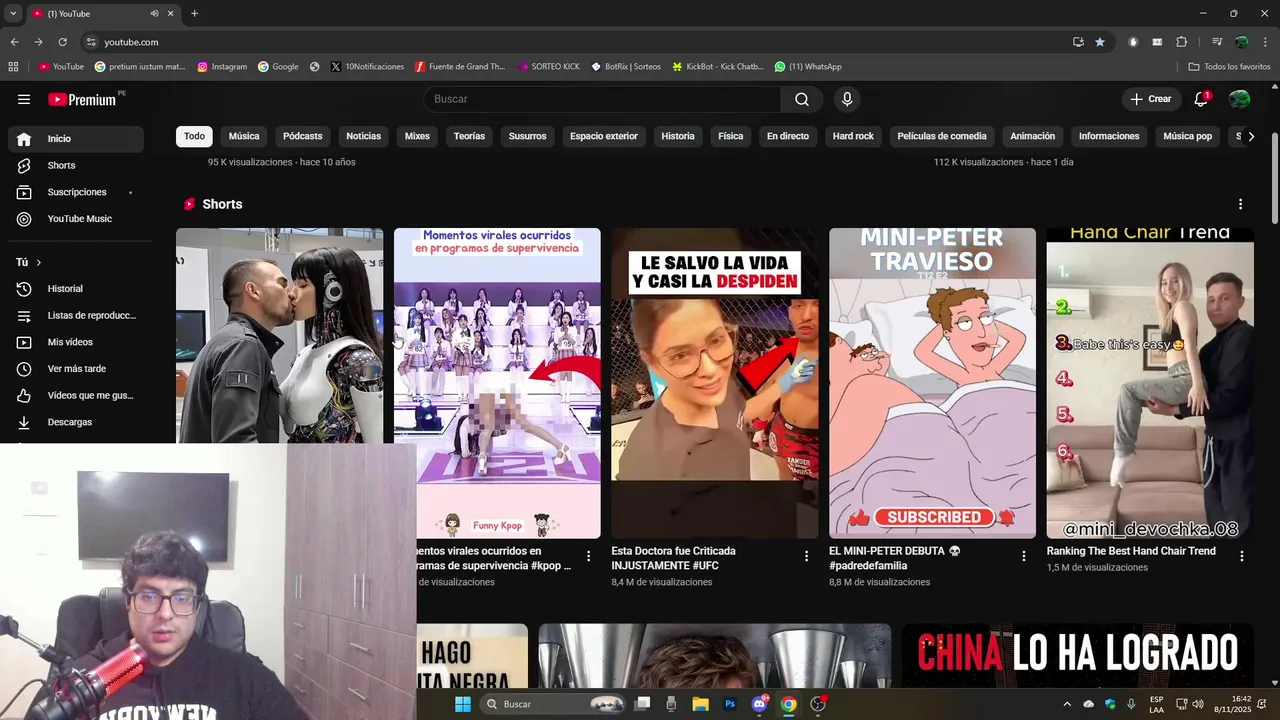Open the Chrome three-dot menu
This screenshot has height=720, width=1280.
(1266, 42)
